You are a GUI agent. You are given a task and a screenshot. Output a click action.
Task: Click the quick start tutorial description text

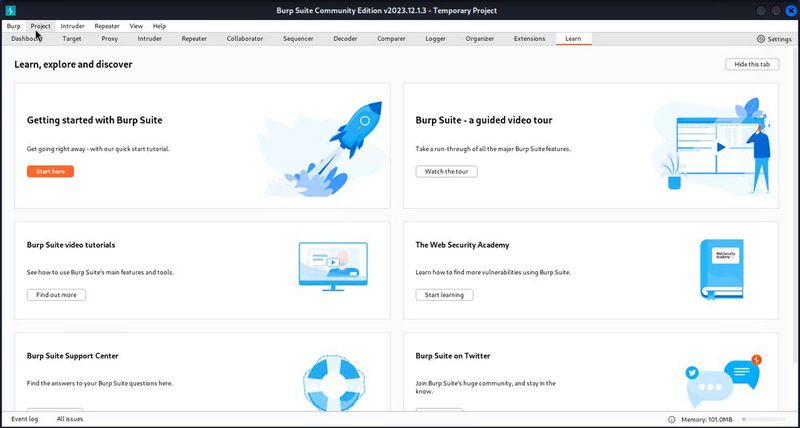click(x=98, y=149)
